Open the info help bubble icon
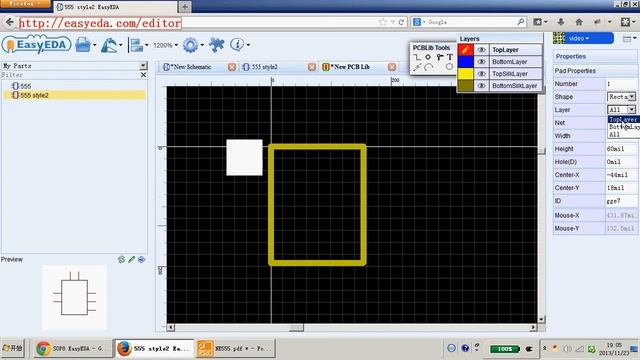The image size is (640, 360). click(x=237, y=44)
